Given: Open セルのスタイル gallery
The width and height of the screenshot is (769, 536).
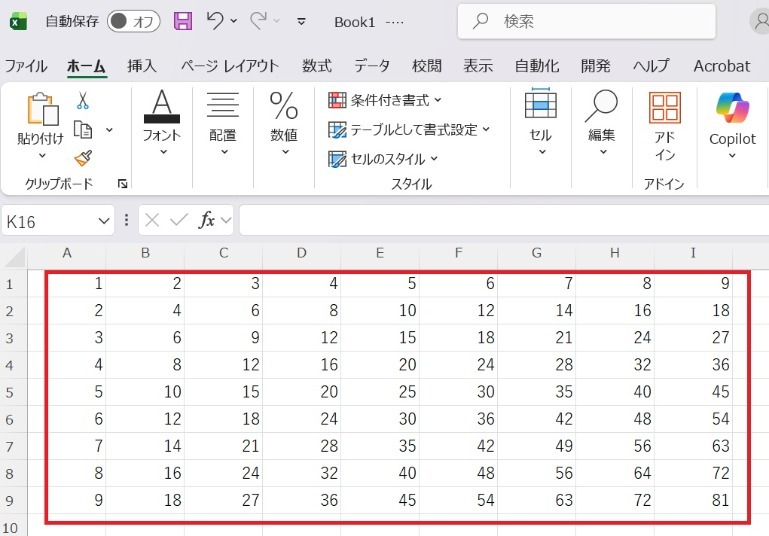Looking at the screenshot, I should (x=383, y=159).
